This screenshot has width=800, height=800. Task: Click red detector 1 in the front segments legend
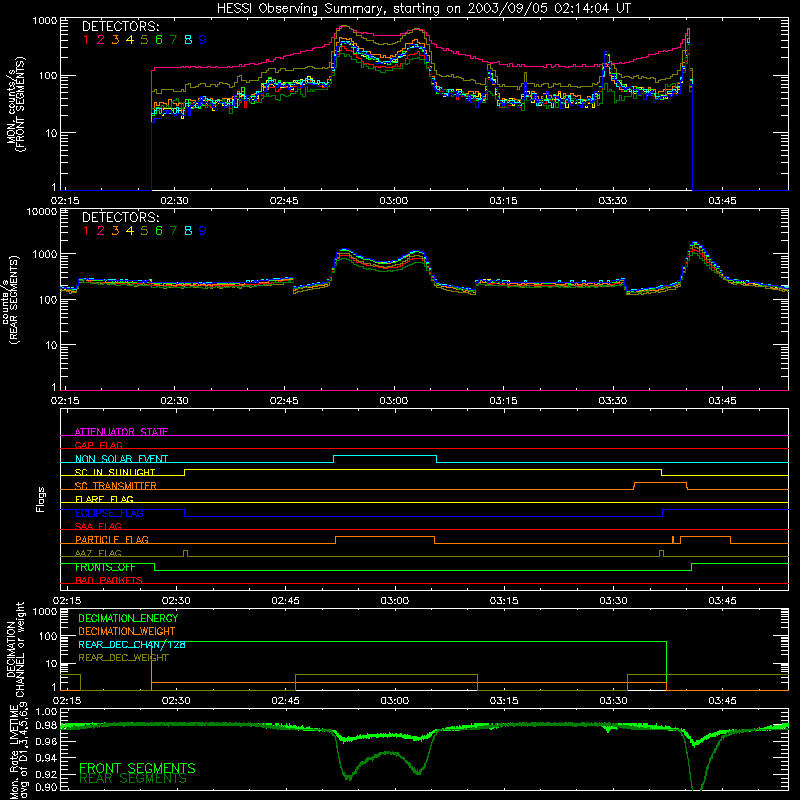coord(86,40)
